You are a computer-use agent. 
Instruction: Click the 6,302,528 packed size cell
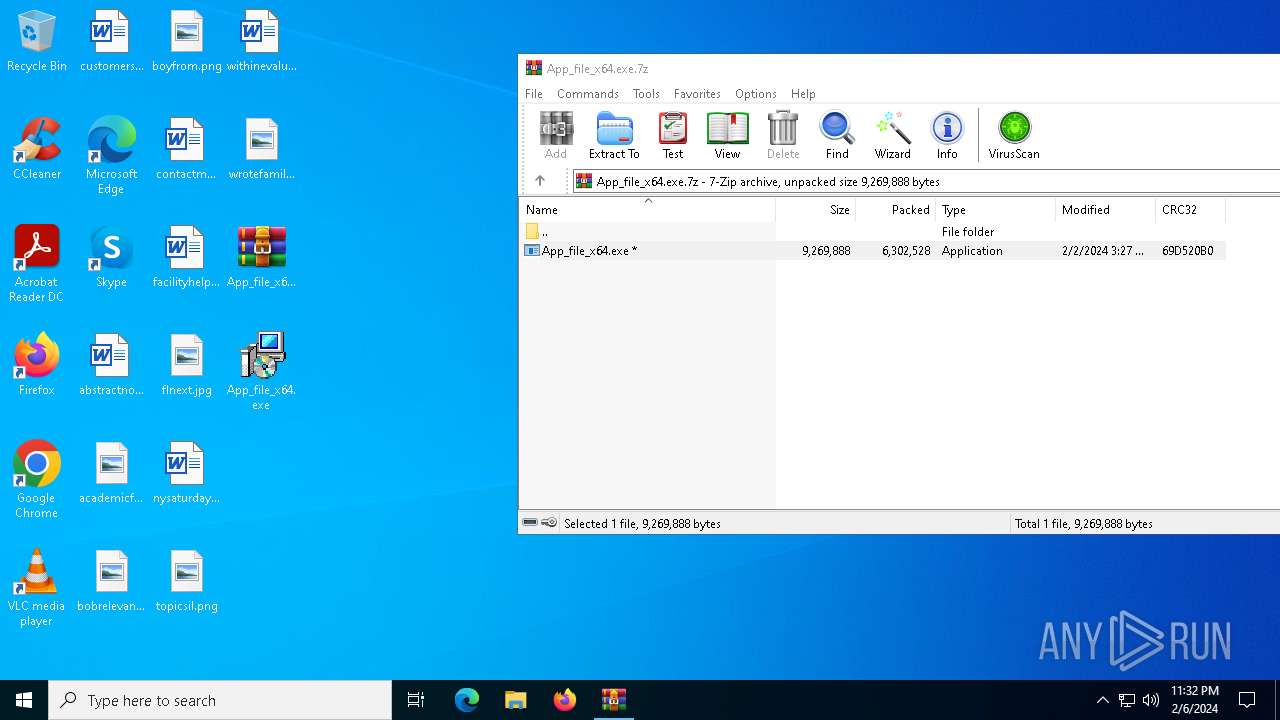906,251
